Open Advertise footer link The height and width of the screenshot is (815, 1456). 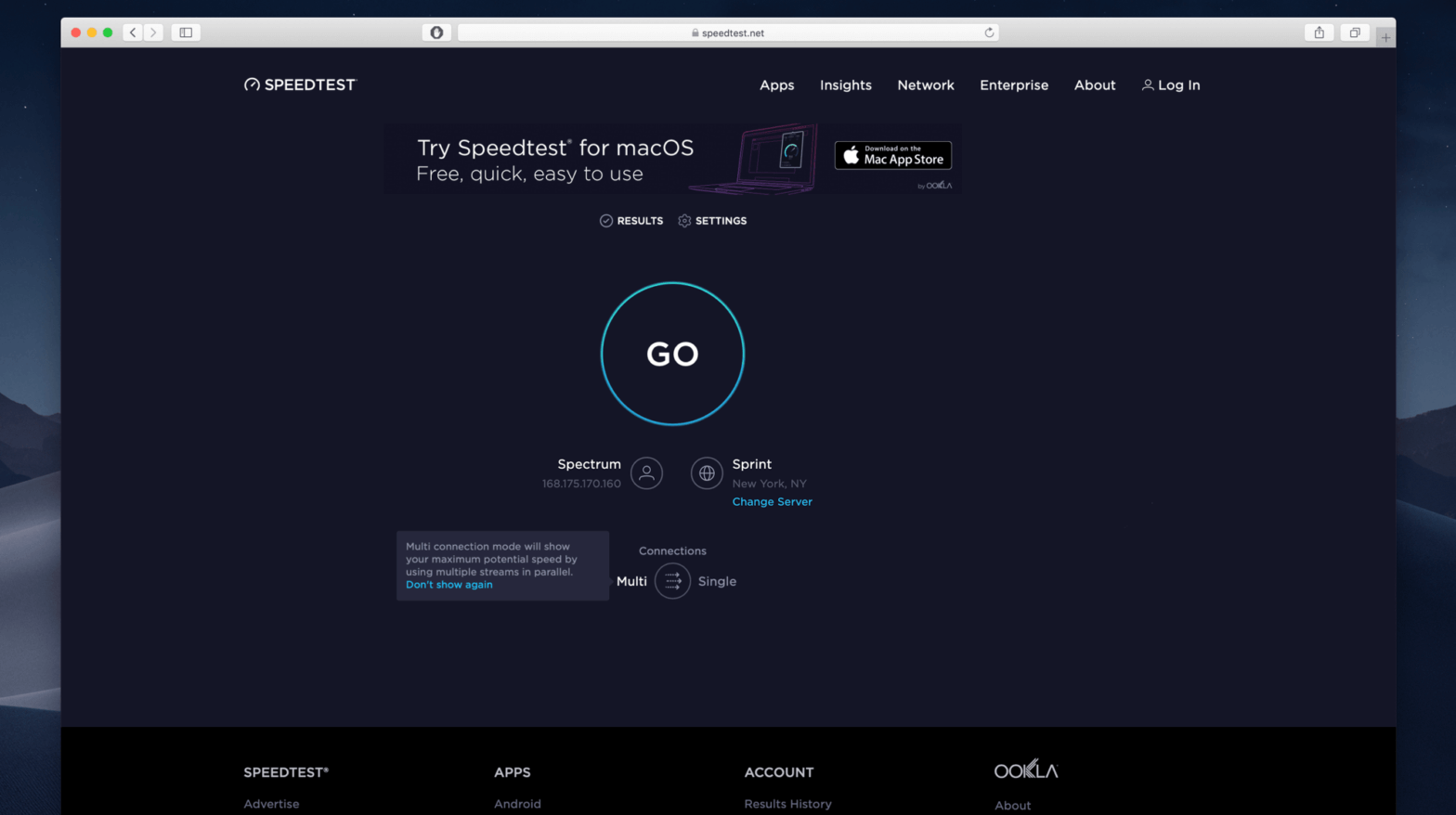point(271,804)
